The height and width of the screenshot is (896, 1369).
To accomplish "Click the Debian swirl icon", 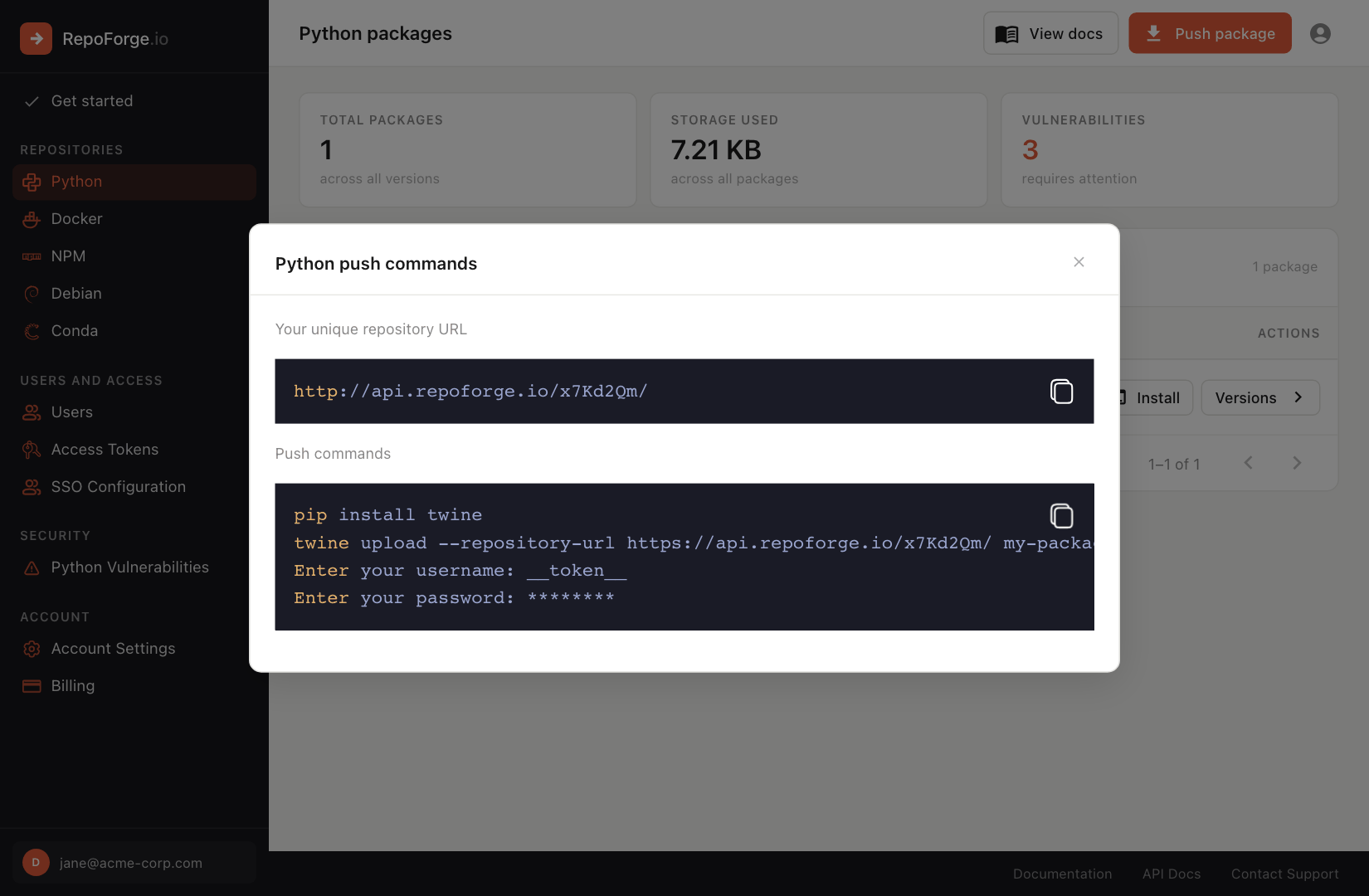I will point(32,294).
